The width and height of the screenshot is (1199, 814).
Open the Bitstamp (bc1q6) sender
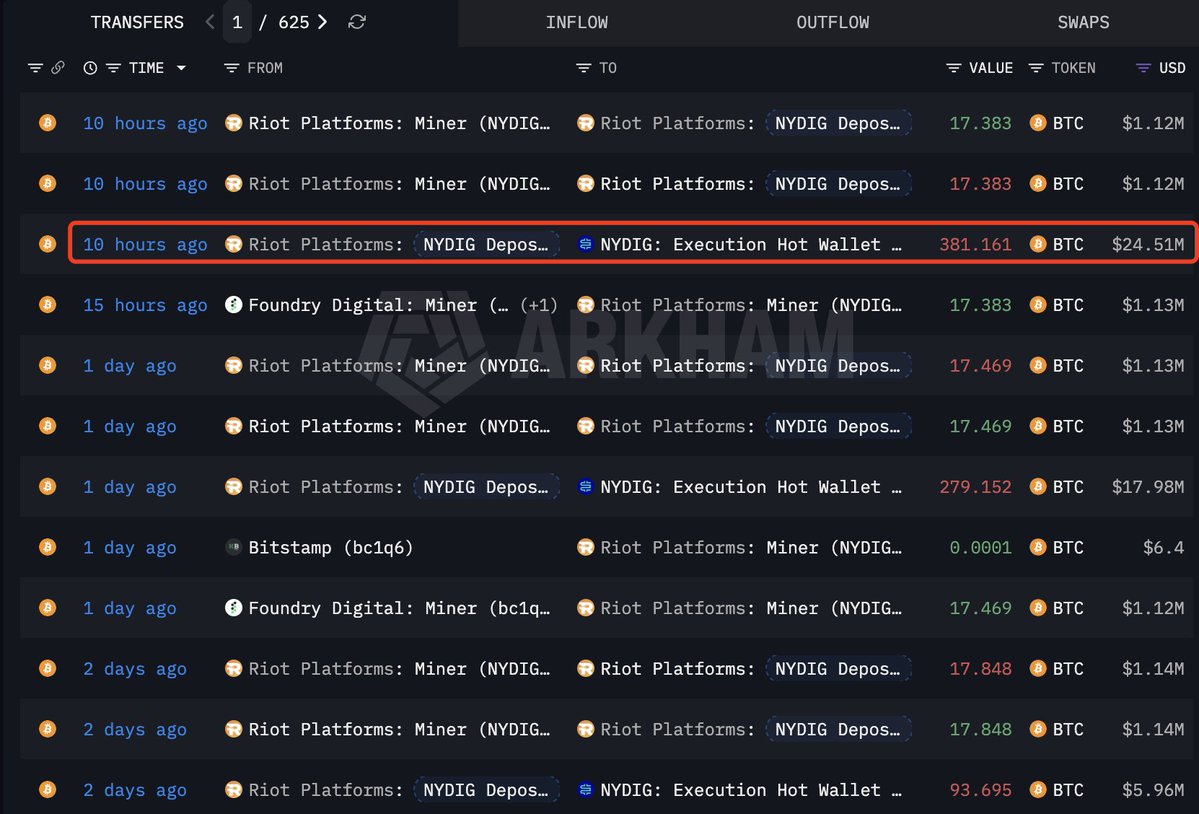coord(330,547)
